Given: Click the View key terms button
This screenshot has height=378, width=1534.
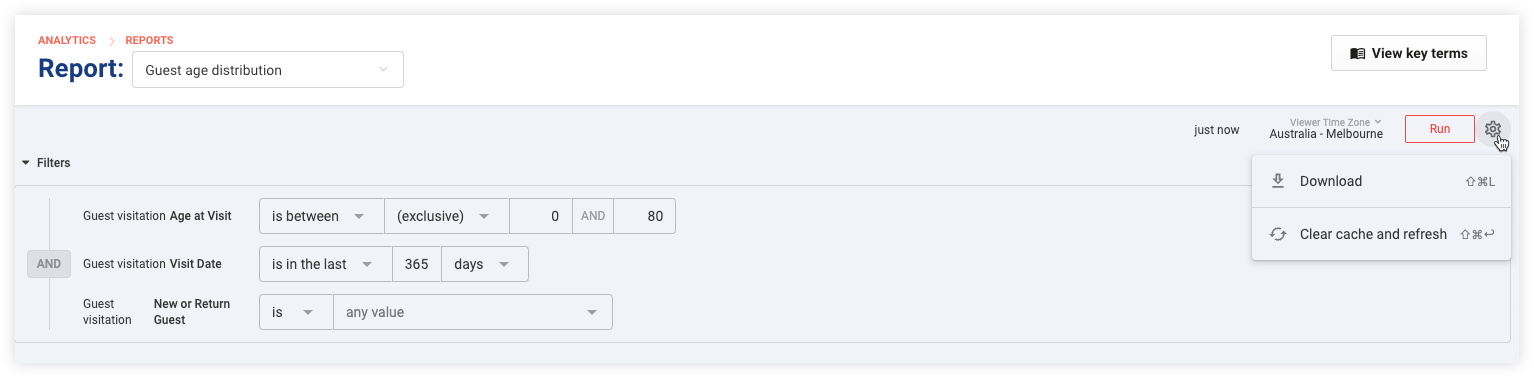Looking at the screenshot, I should coord(1409,54).
